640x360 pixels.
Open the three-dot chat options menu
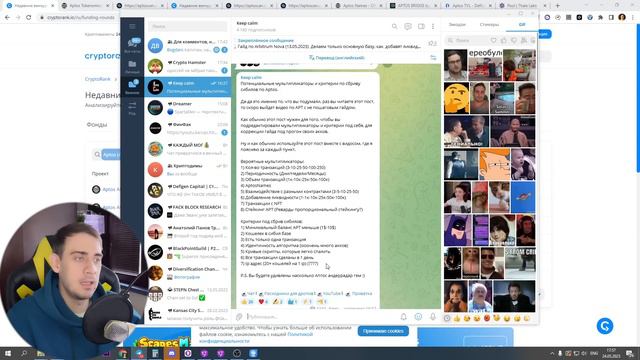point(433,26)
